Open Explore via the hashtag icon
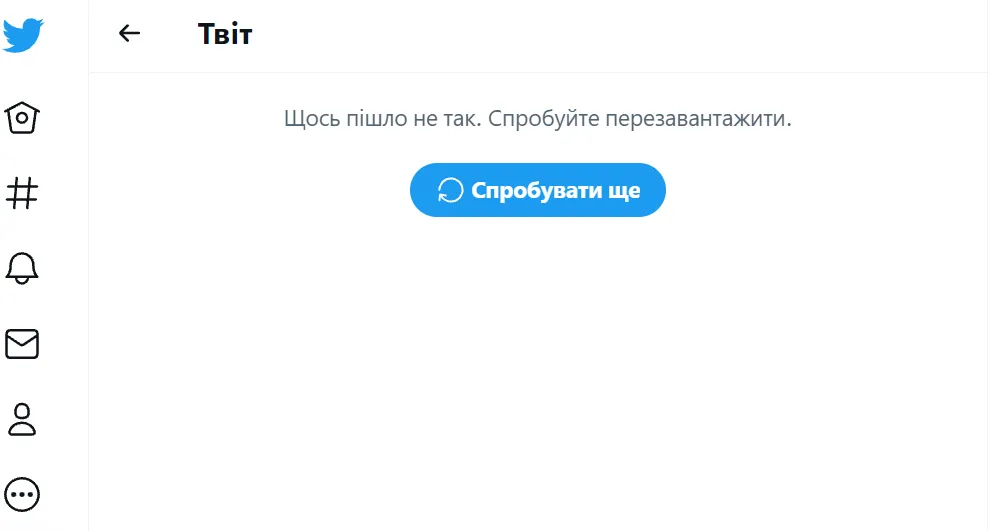 [23, 192]
